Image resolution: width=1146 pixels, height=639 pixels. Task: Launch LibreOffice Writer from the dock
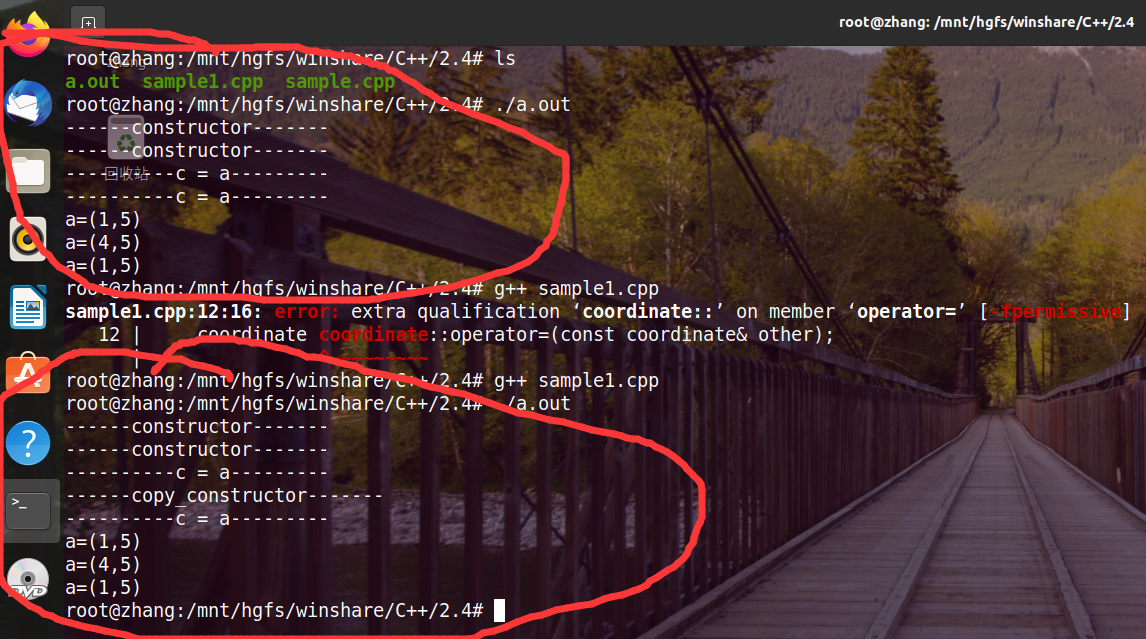(x=28, y=307)
